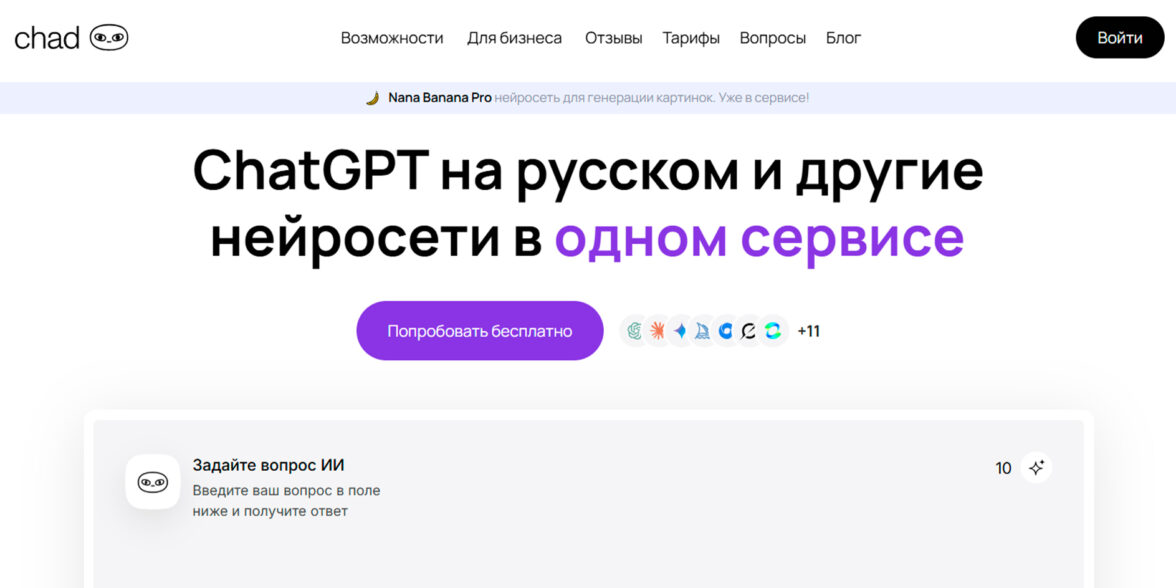Click the chad avatar in the chat panel
The width and height of the screenshot is (1176, 588).
pos(152,482)
